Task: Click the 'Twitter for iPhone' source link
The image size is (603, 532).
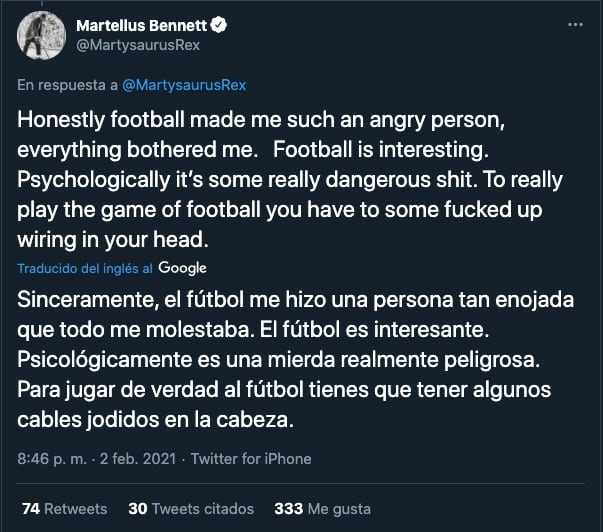Action: click(252, 459)
